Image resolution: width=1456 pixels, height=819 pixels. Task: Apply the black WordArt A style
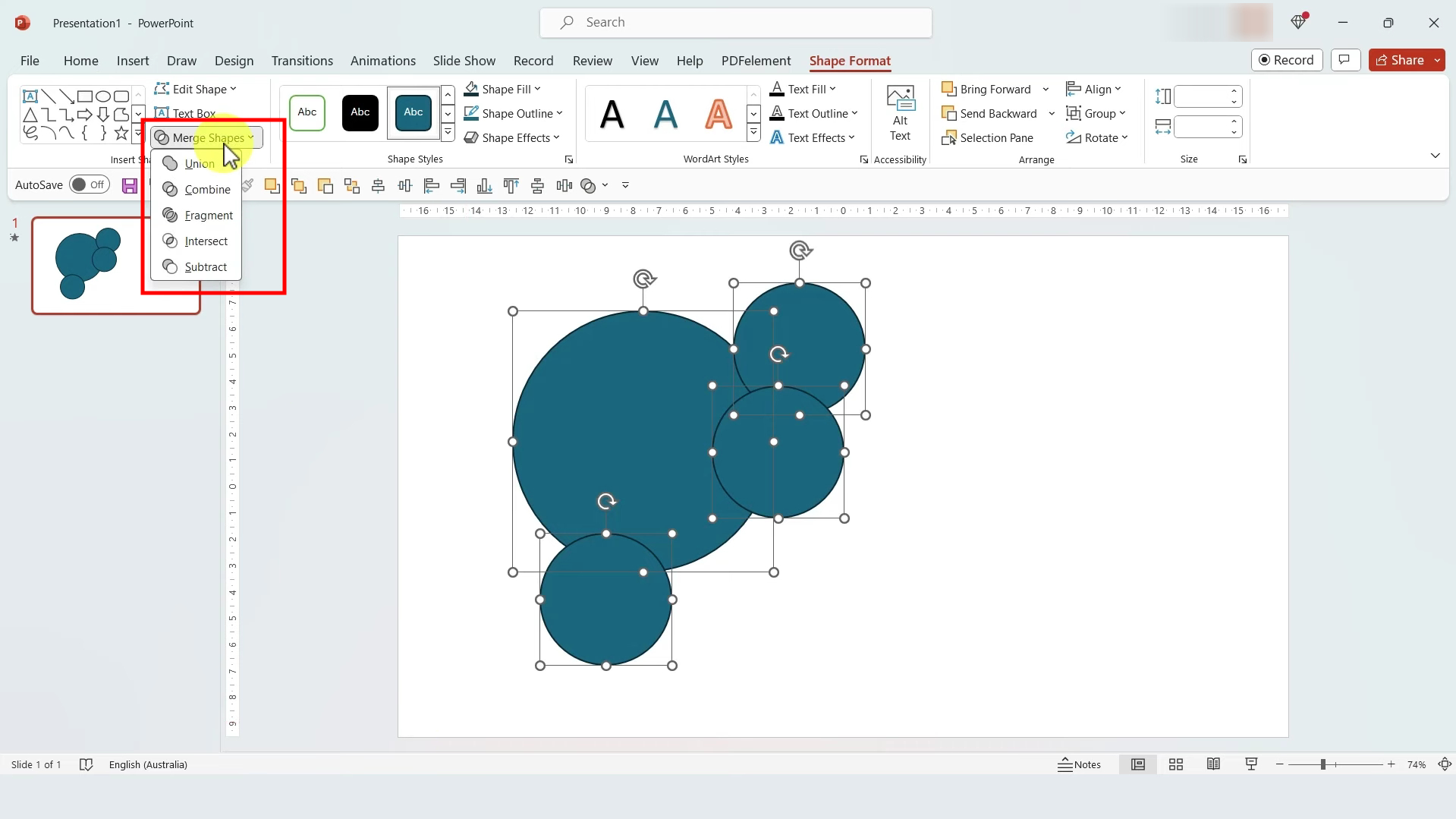[612, 115]
